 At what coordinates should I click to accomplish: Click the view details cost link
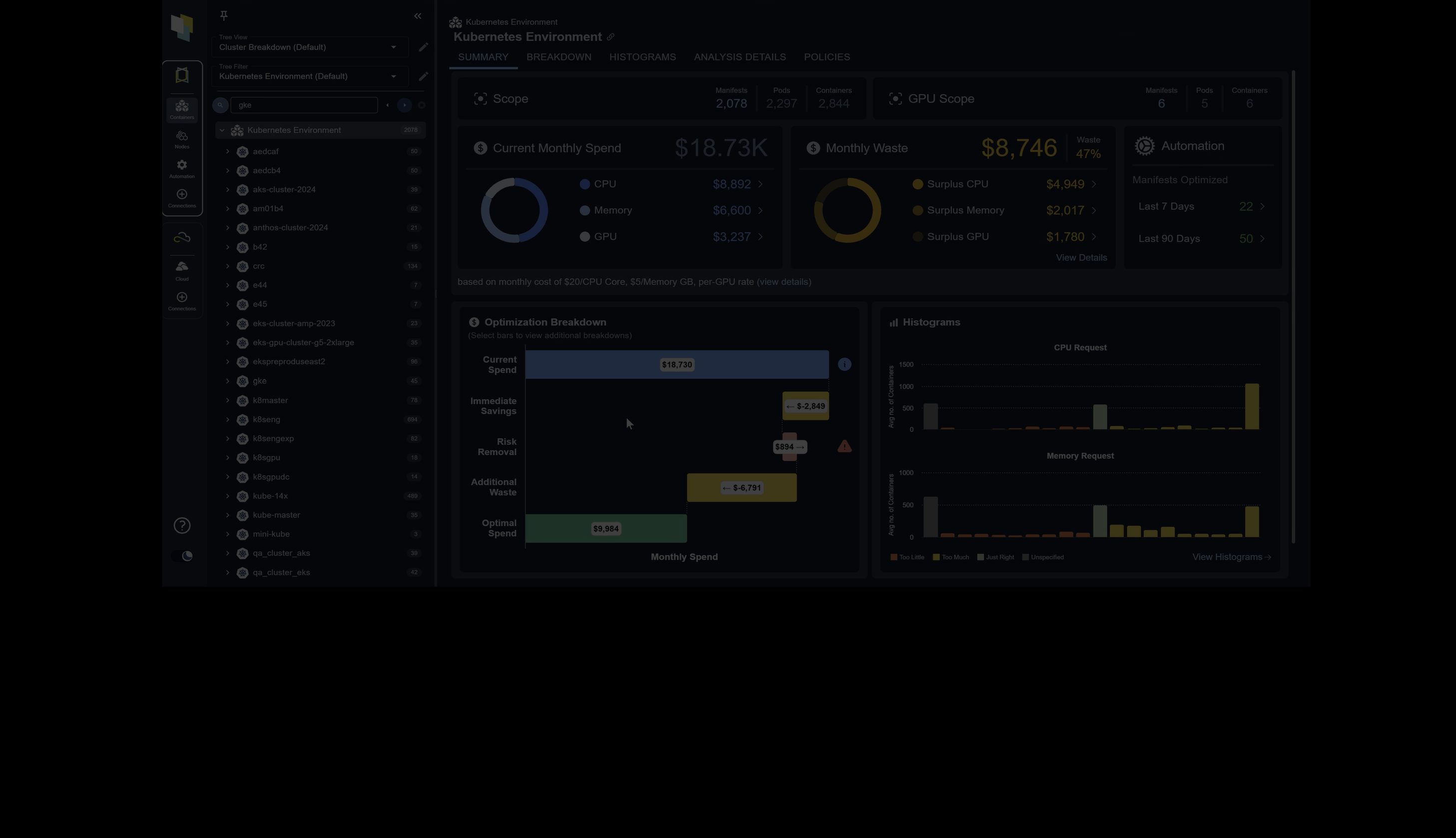[784, 282]
